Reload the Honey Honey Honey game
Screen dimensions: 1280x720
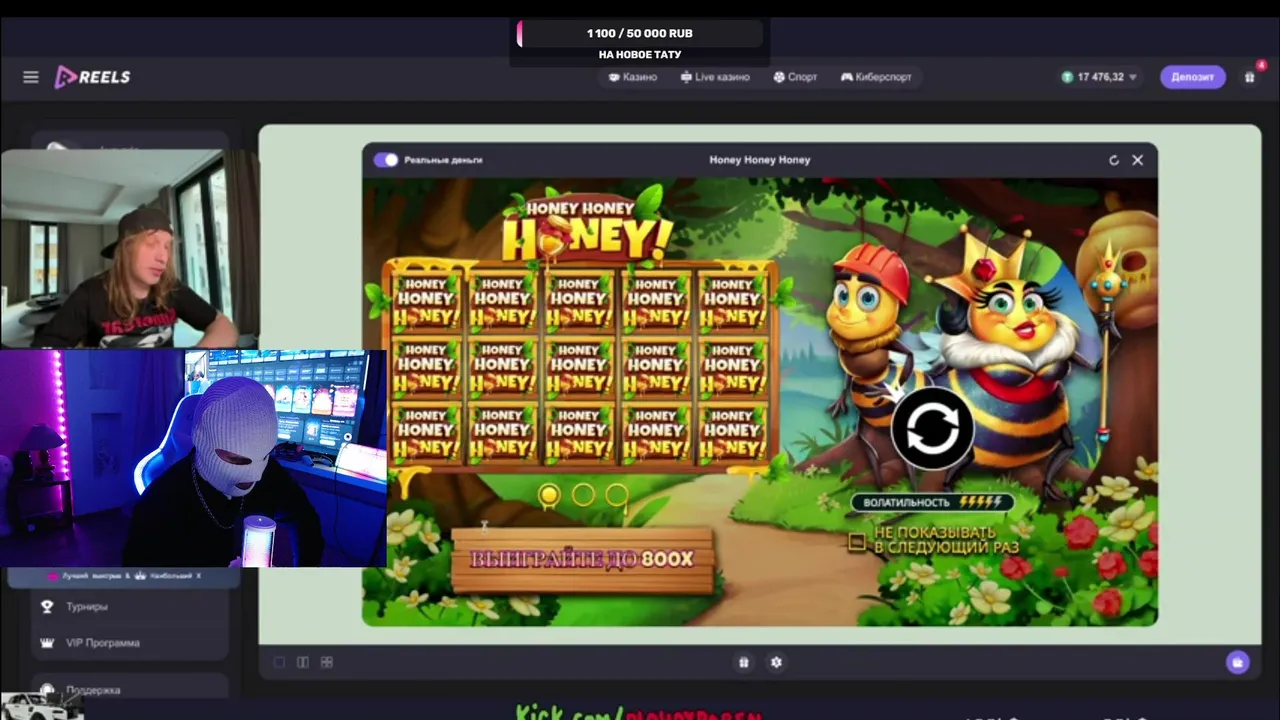(1114, 160)
